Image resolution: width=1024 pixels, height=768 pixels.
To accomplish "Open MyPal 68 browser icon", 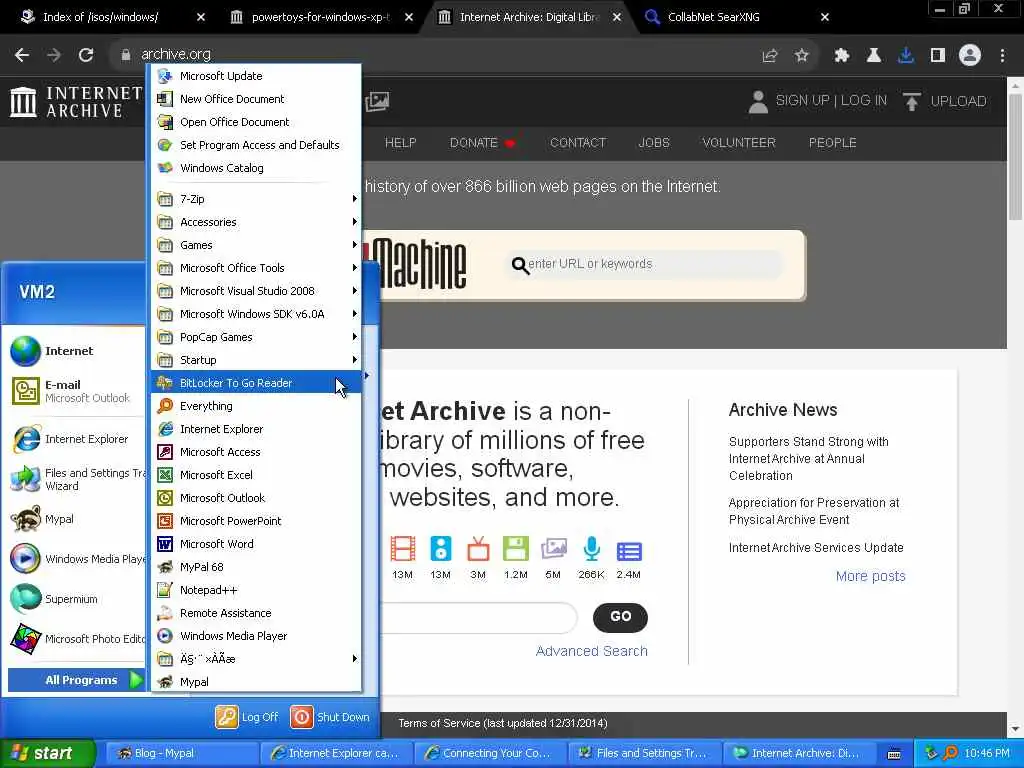I will tap(165, 567).
